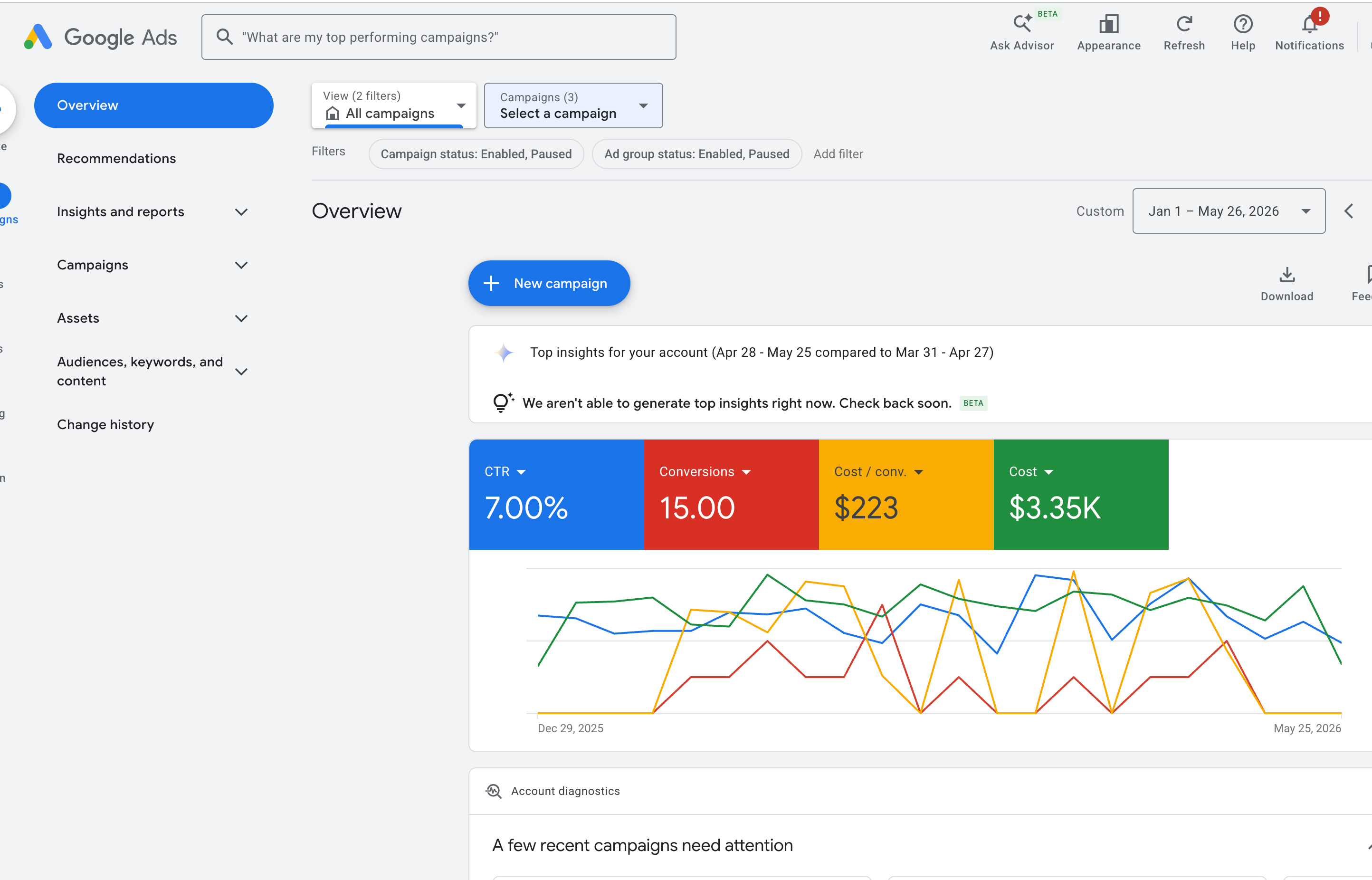Click the Google Ads logo
The image size is (1372, 880).
(x=101, y=37)
